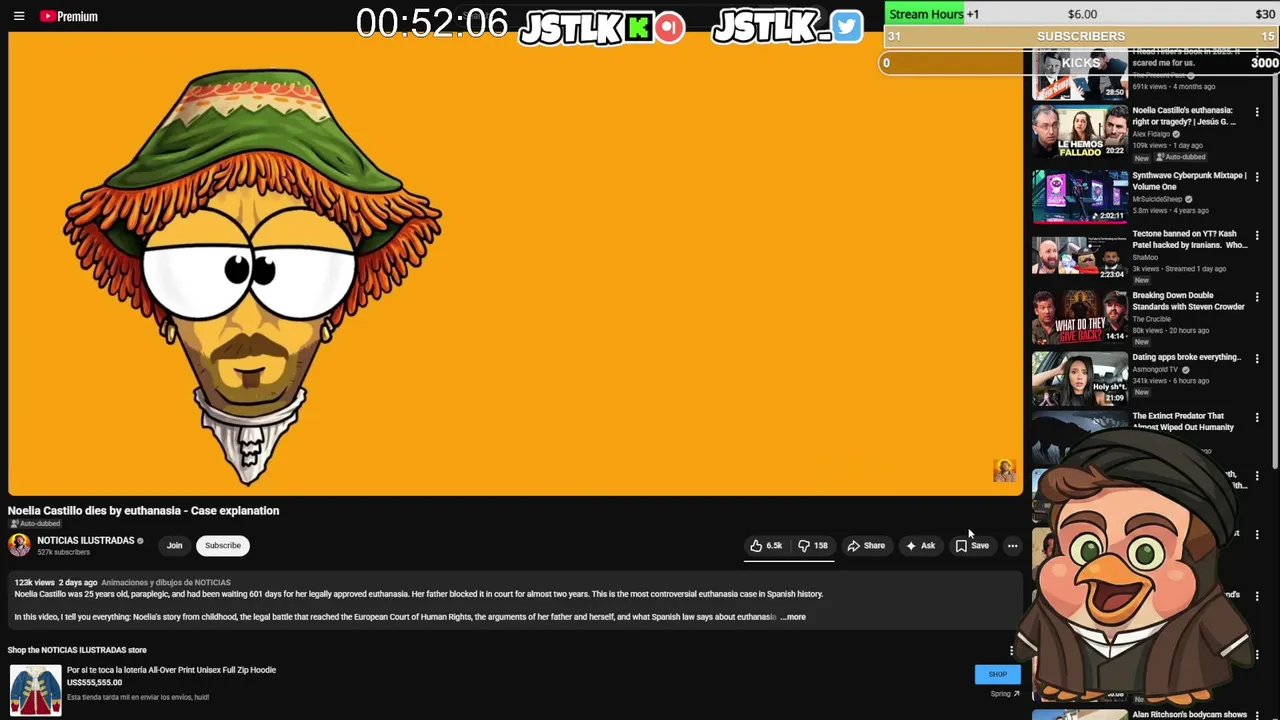1280x720 pixels.
Task: Click the channel watermark in video corner
Action: [x=1004, y=470]
